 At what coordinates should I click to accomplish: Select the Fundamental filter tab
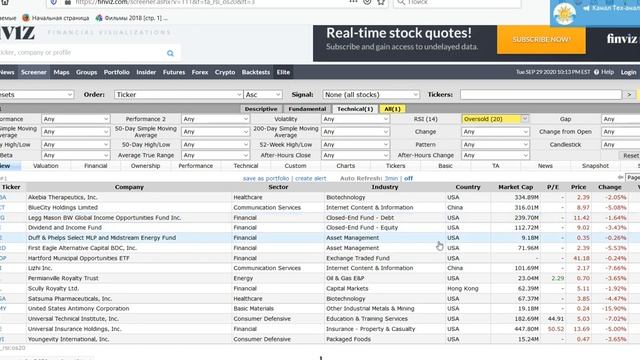point(307,109)
